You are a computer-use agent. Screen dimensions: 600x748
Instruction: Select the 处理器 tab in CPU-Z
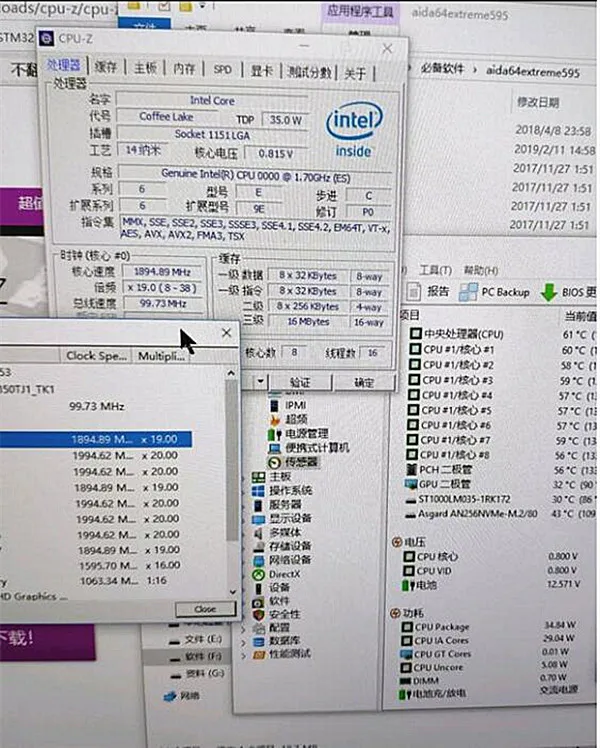click(63, 65)
